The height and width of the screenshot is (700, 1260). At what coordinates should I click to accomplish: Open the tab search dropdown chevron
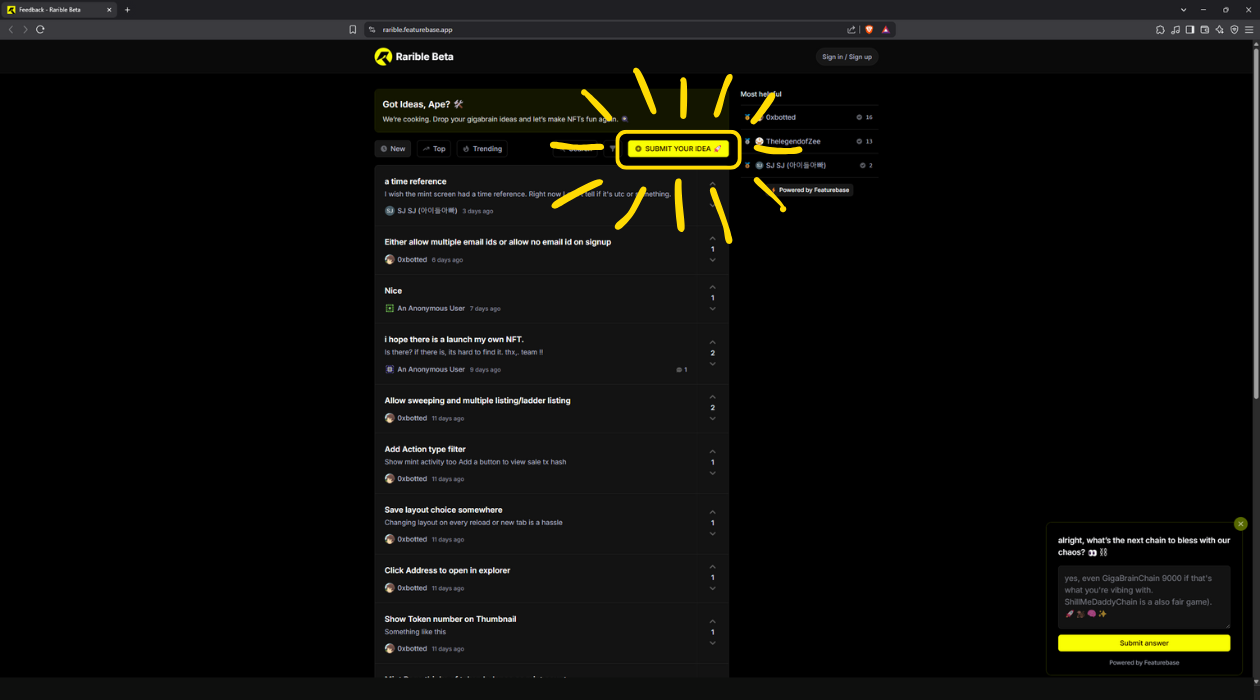(1184, 9)
